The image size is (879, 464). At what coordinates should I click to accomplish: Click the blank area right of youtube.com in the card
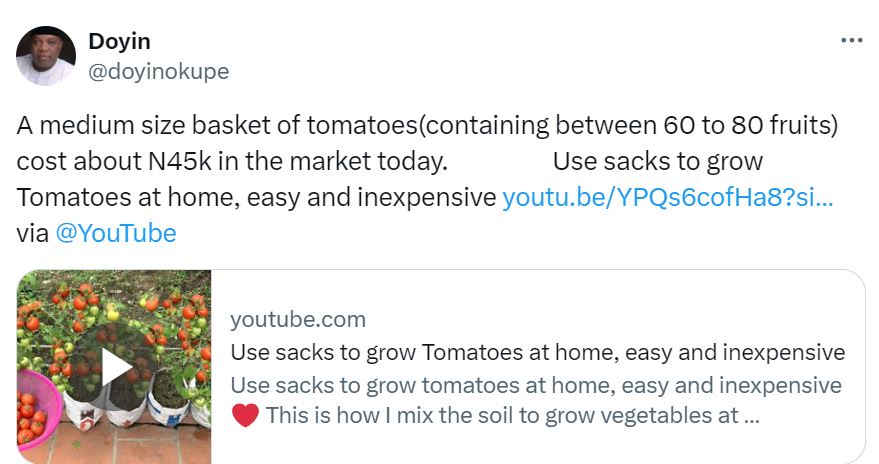tap(600, 319)
